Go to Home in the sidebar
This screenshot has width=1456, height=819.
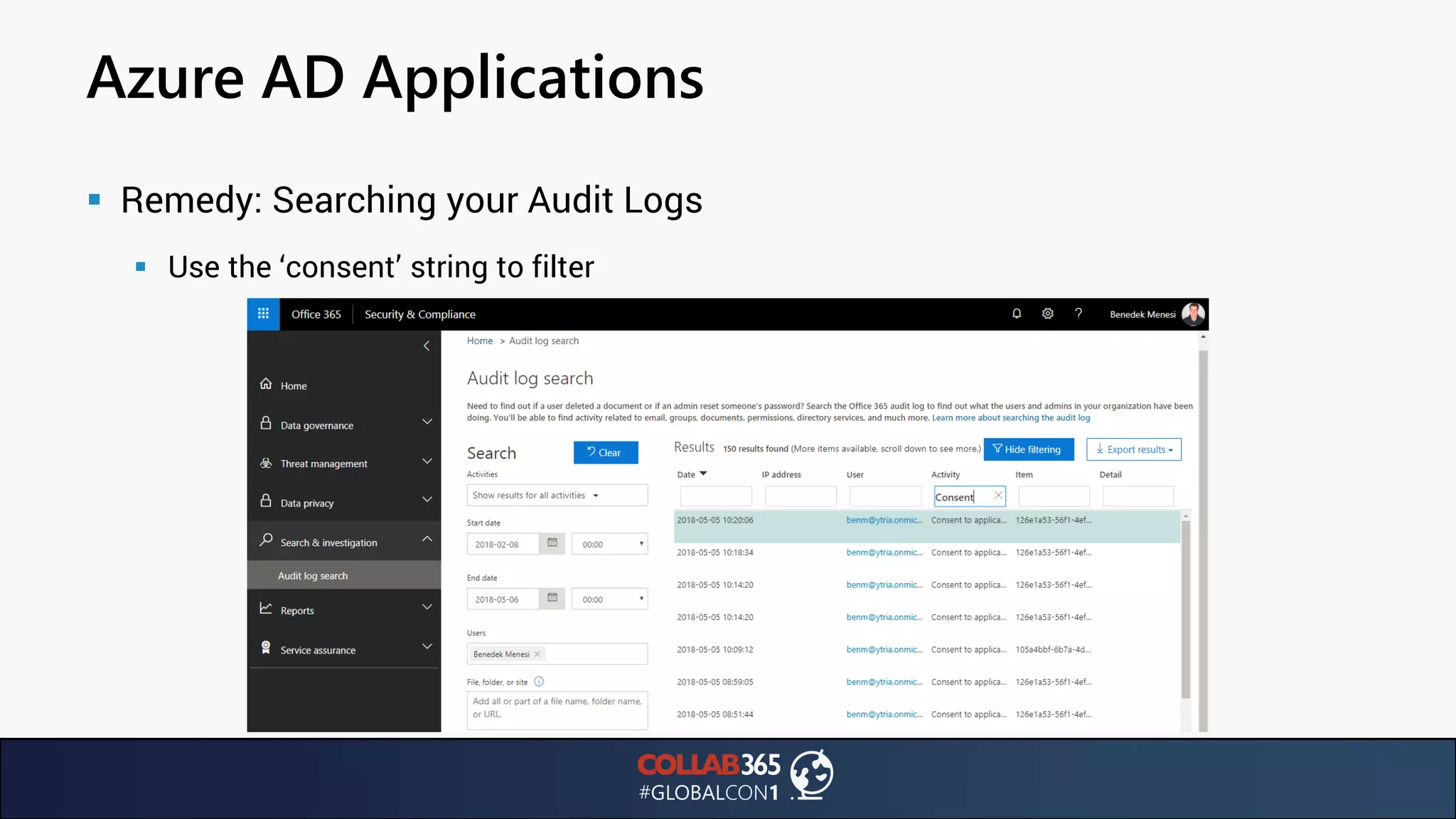[294, 386]
